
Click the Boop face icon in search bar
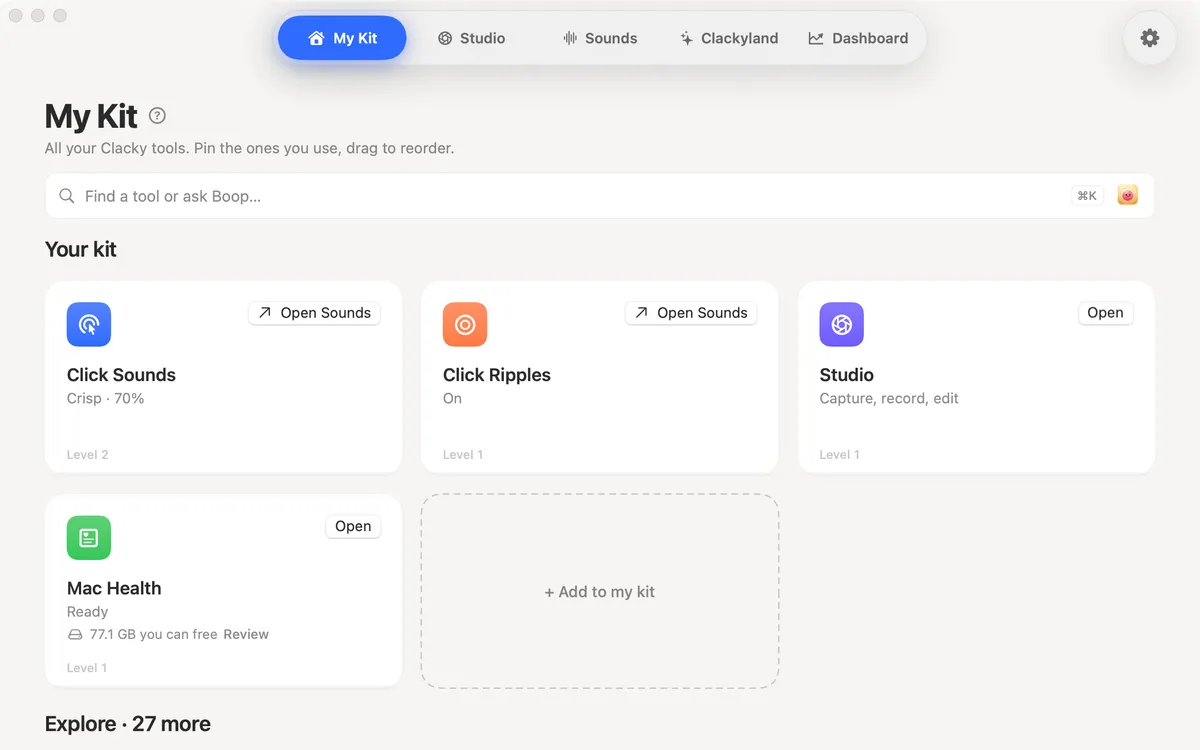coord(1127,196)
